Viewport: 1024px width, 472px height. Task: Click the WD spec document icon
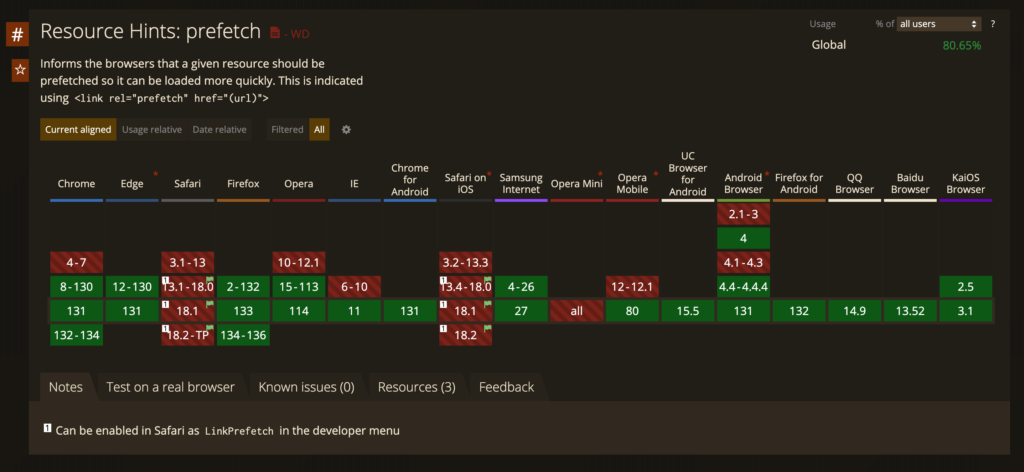(x=277, y=33)
